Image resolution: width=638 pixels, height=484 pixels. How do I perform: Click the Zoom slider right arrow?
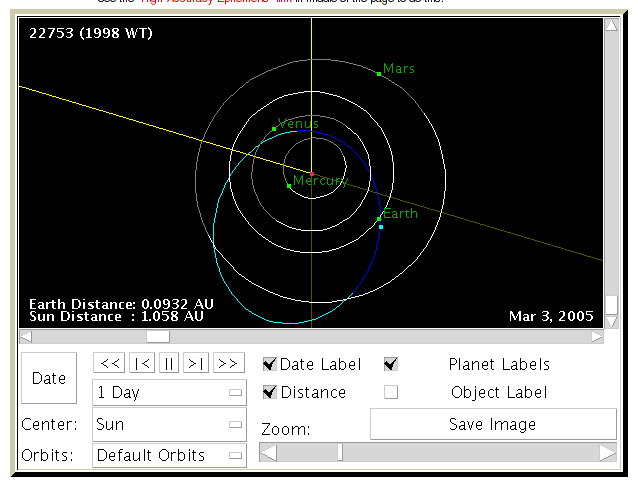click(x=607, y=453)
